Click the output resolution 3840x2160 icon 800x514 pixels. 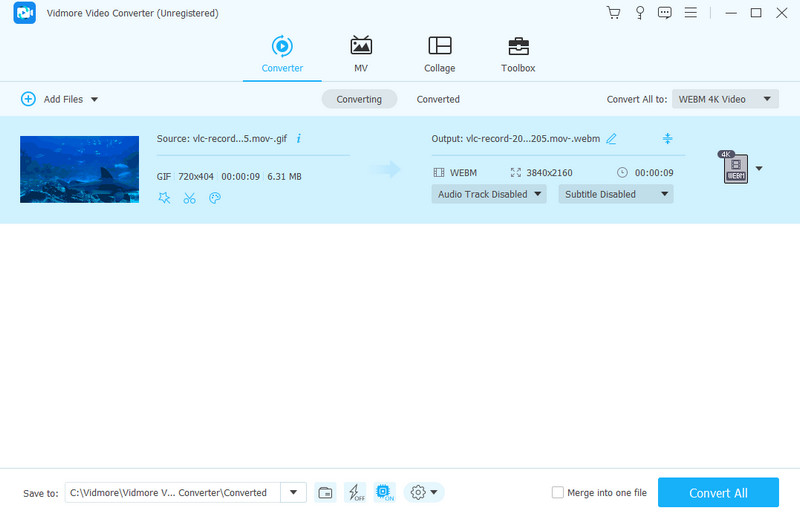516,173
